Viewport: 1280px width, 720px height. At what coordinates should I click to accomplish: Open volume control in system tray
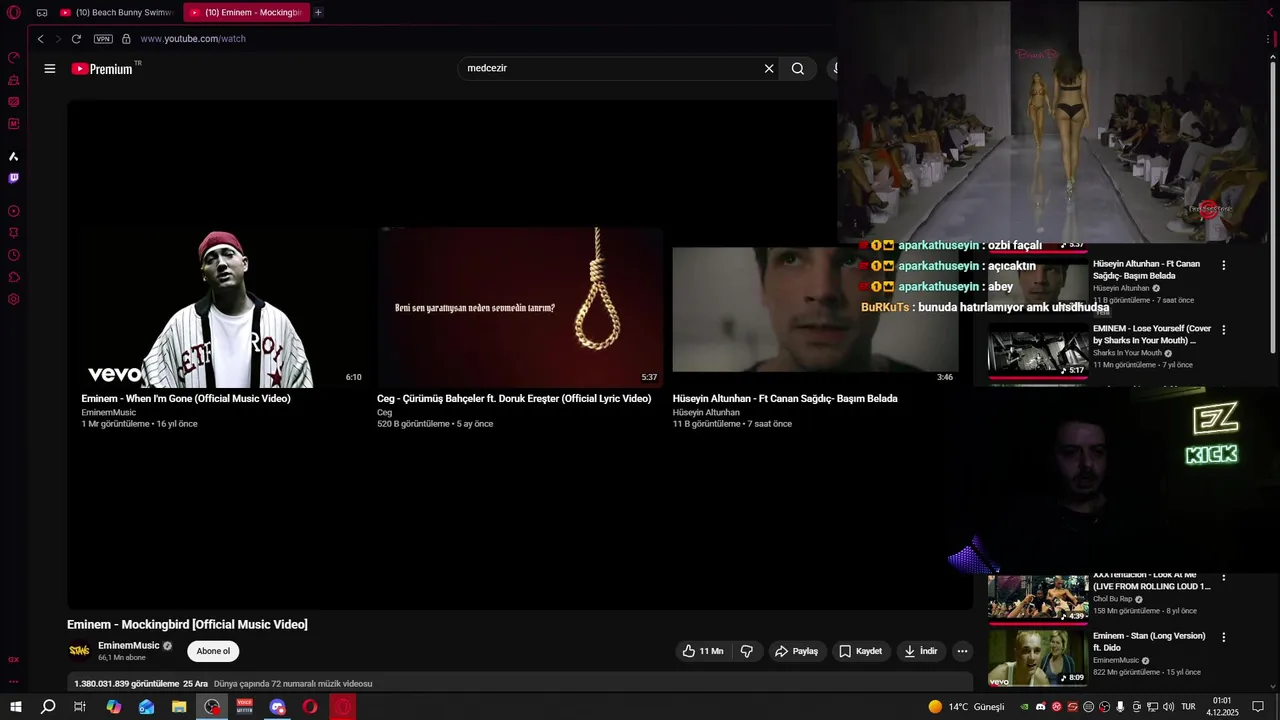pyautogui.click(x=1168, y=707)
